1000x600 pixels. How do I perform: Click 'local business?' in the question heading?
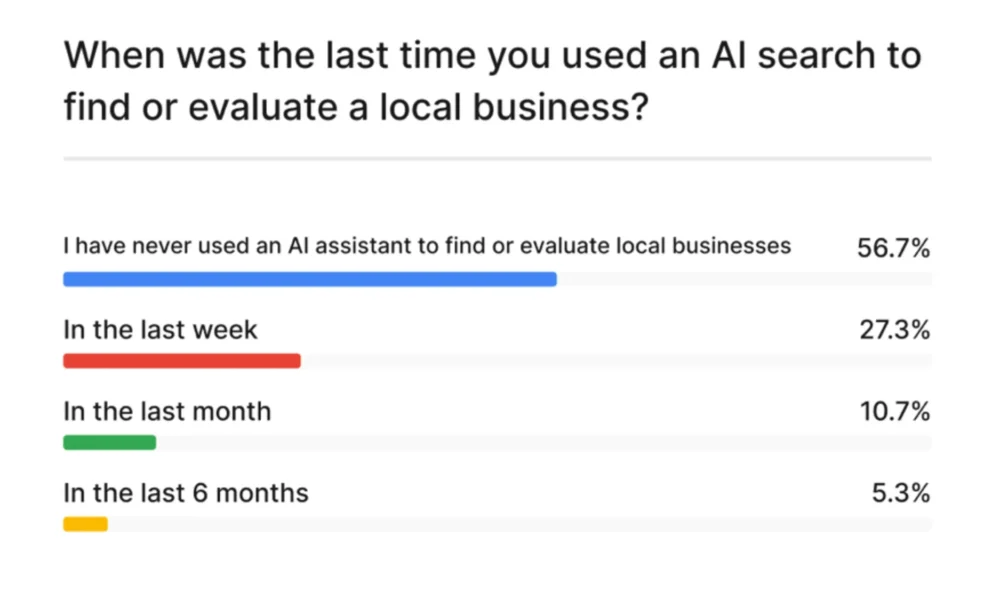click(514, 106)
